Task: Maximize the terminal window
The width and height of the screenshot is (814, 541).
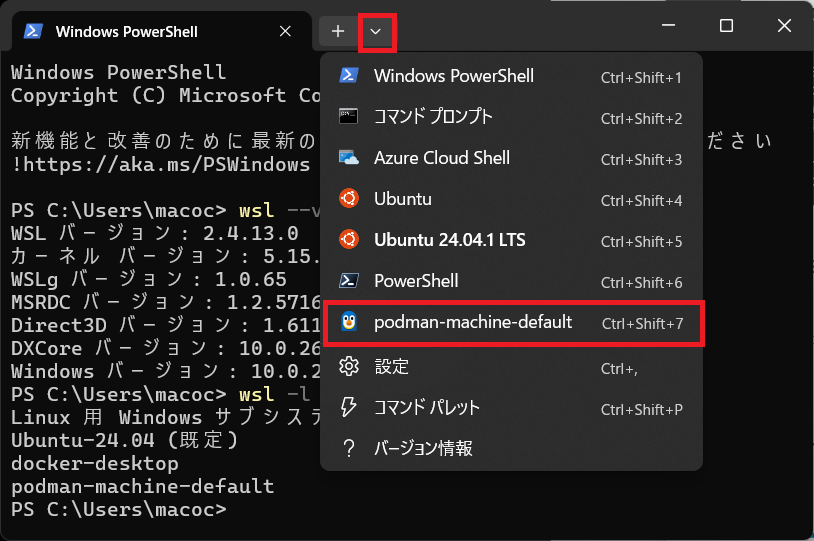Action: coord(727,26)
